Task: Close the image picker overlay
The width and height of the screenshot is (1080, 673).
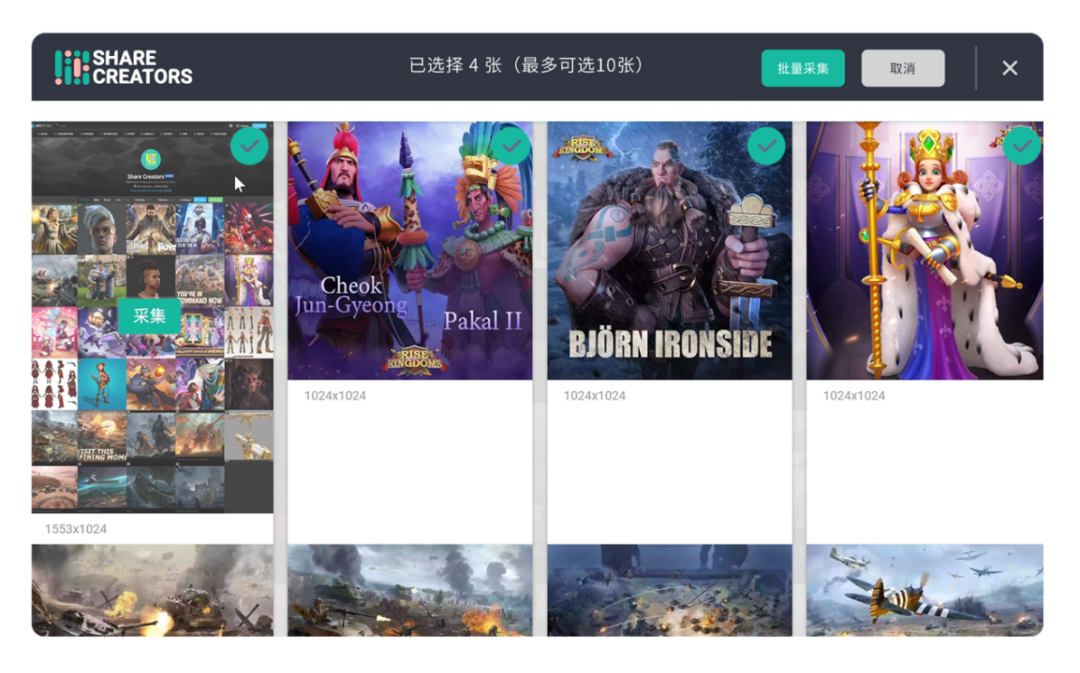Action: coord(1010,68)
